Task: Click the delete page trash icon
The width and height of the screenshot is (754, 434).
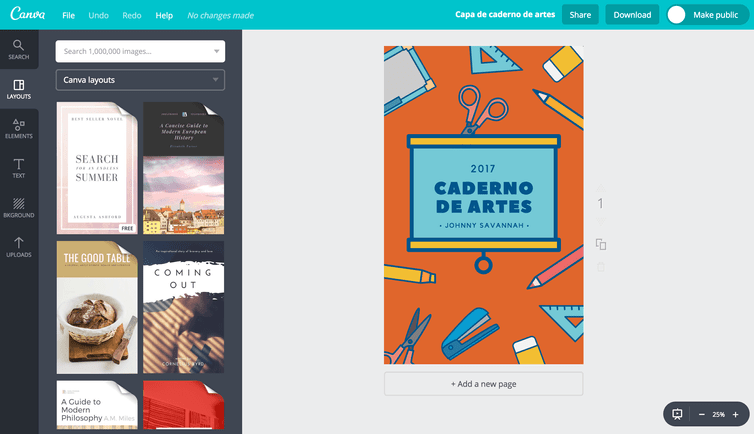Action: [x=601, y=267]
